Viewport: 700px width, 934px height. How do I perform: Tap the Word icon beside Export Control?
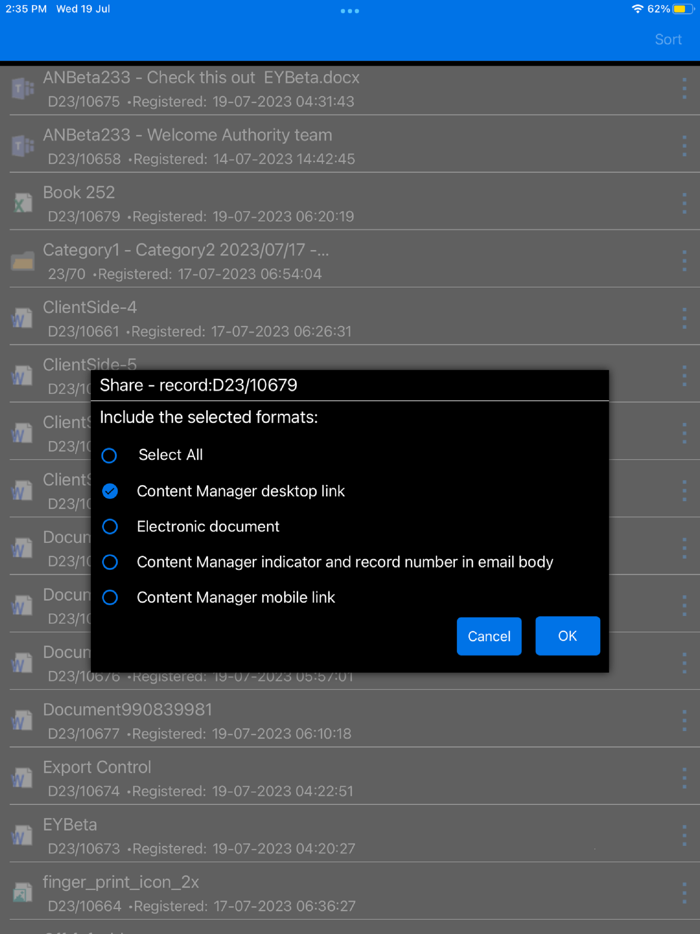(23, 778)
